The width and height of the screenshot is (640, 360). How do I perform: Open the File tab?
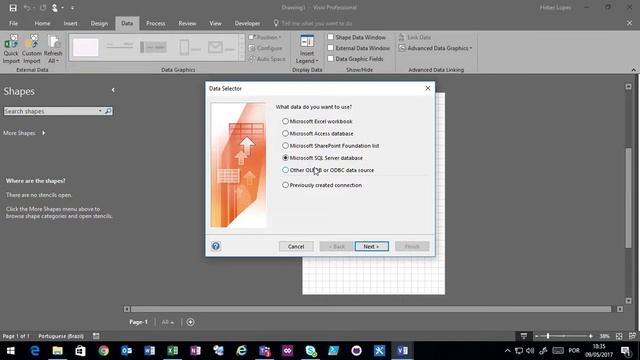[13, 23]
